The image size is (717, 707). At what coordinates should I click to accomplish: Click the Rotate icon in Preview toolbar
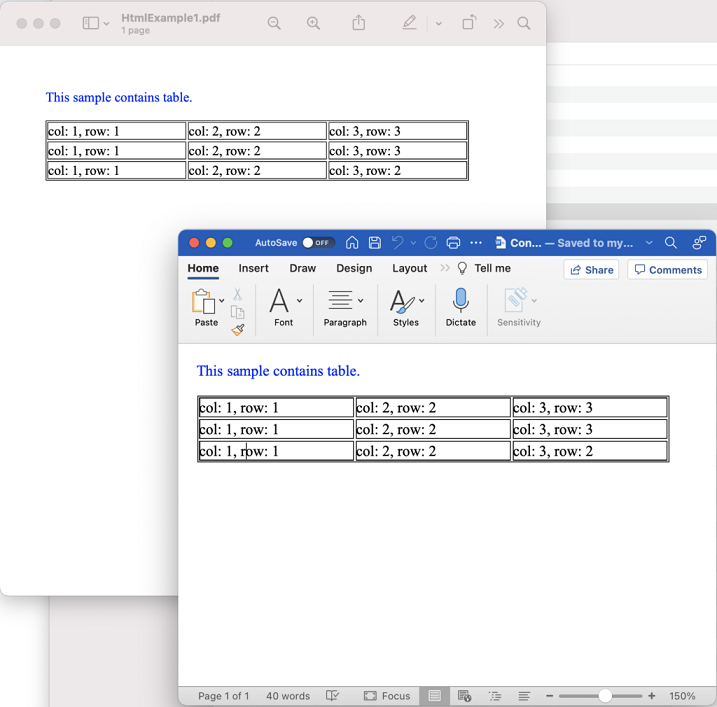[x=468, y=23]
